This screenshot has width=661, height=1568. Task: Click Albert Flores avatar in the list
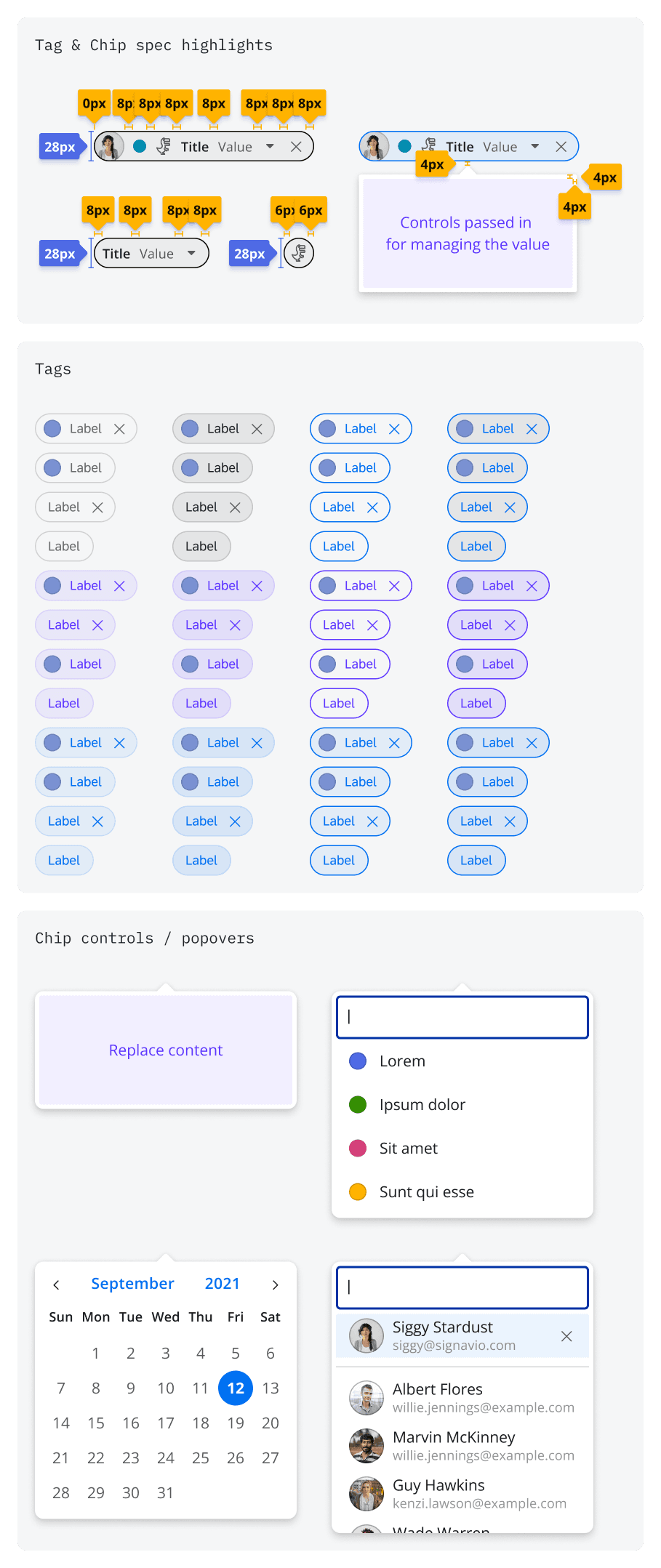[x=366, y=1398]
